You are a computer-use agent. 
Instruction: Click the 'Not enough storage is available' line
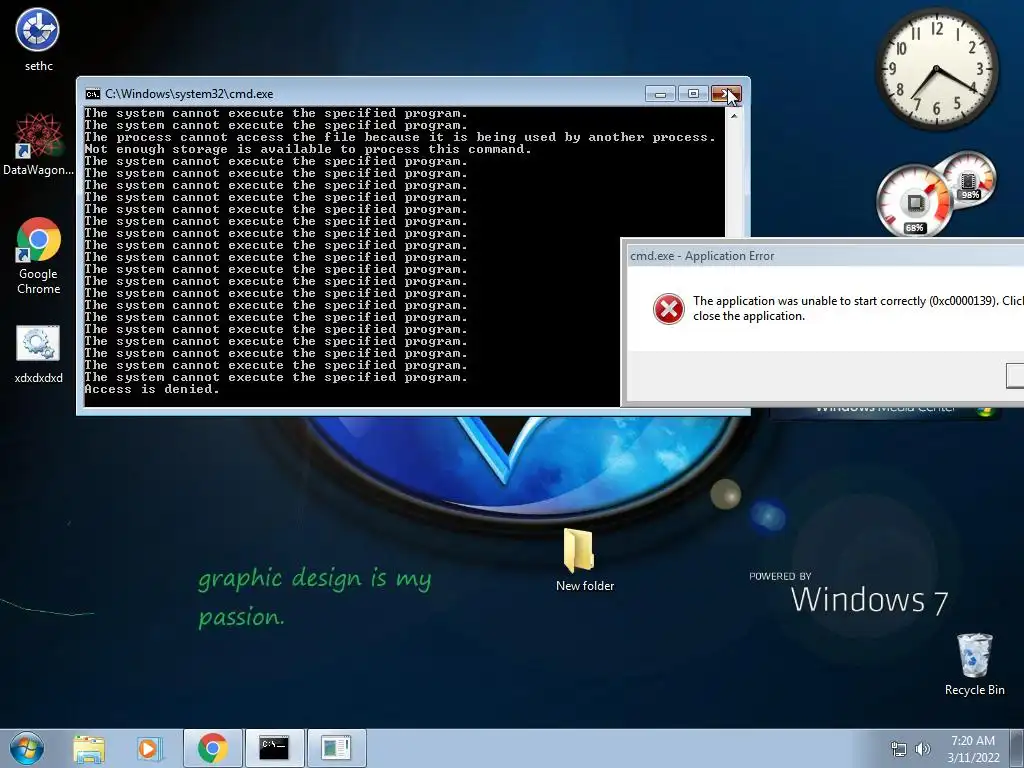point(308,149)
